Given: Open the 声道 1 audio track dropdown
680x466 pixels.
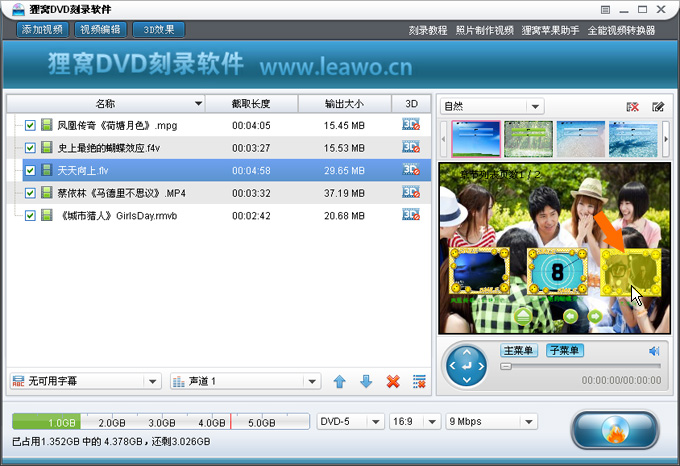Looking at the screenshot, I should pyautogui.click(x=312, y=381).
